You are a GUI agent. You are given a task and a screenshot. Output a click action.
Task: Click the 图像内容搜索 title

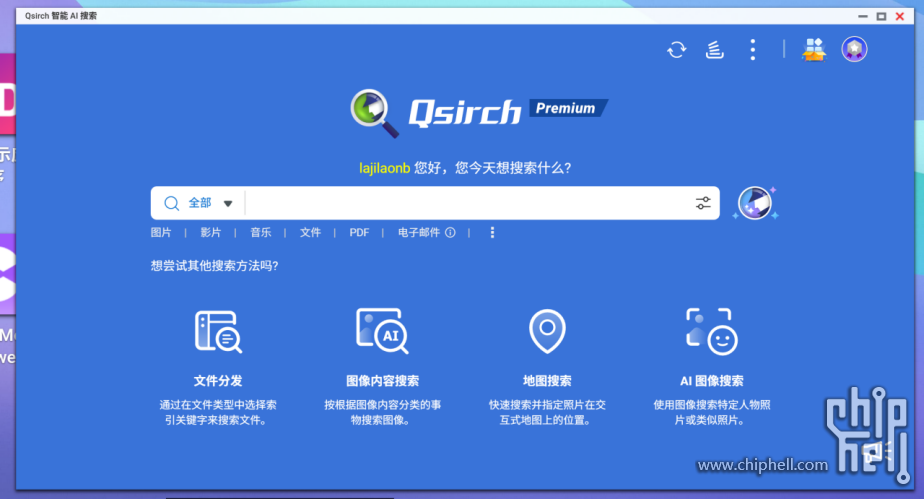tap(382, 381)
